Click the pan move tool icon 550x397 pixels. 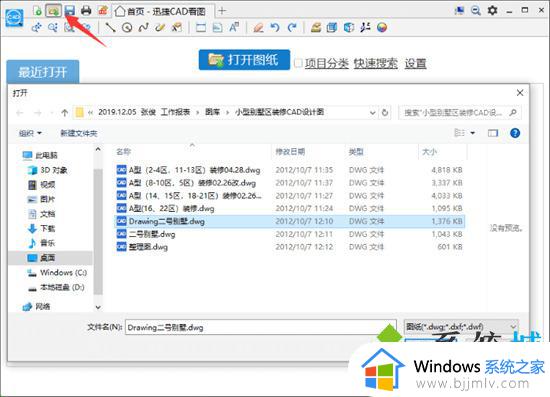(36, 27)
